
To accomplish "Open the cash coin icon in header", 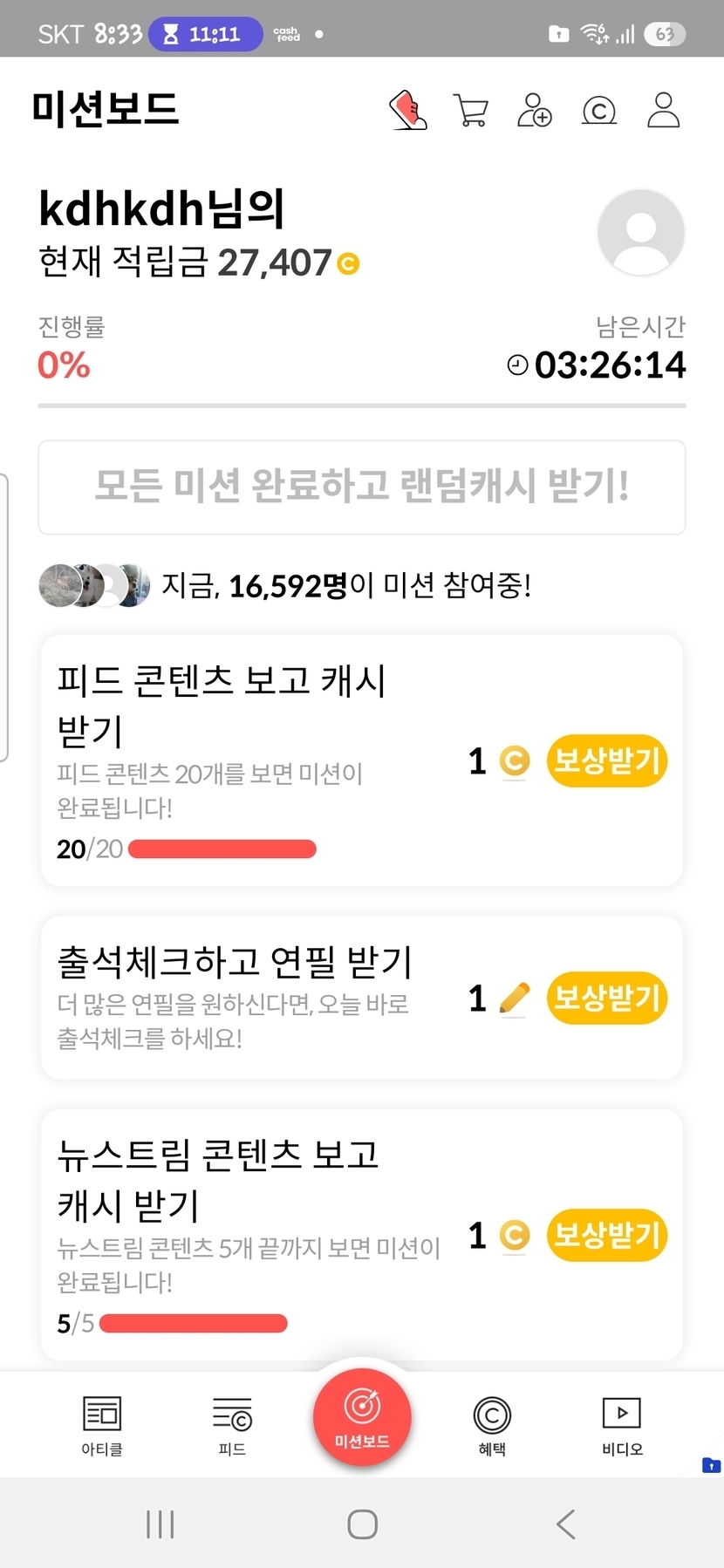I will (598, 112).
